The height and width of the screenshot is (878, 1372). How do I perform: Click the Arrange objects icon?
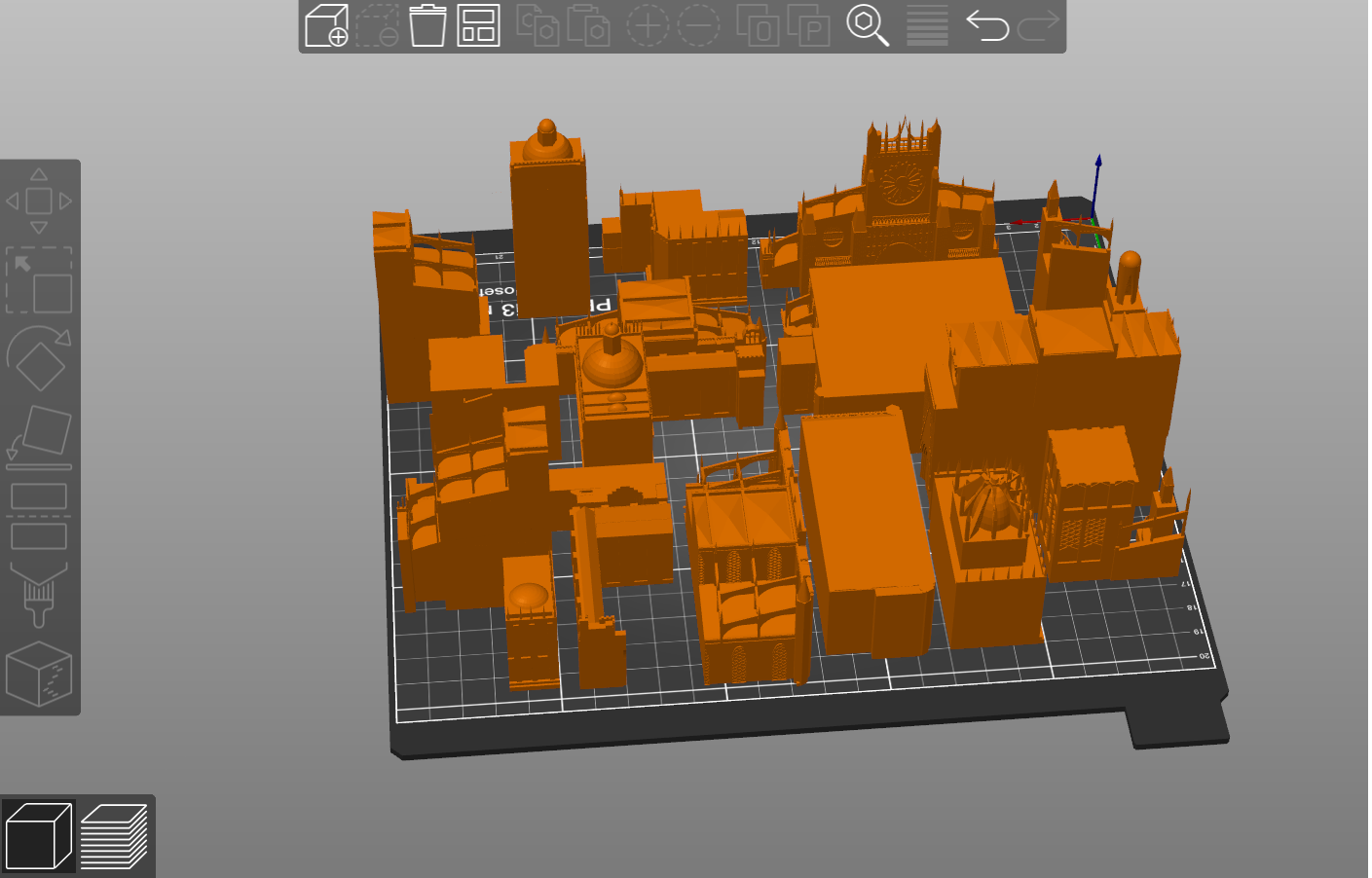point(478,25)
